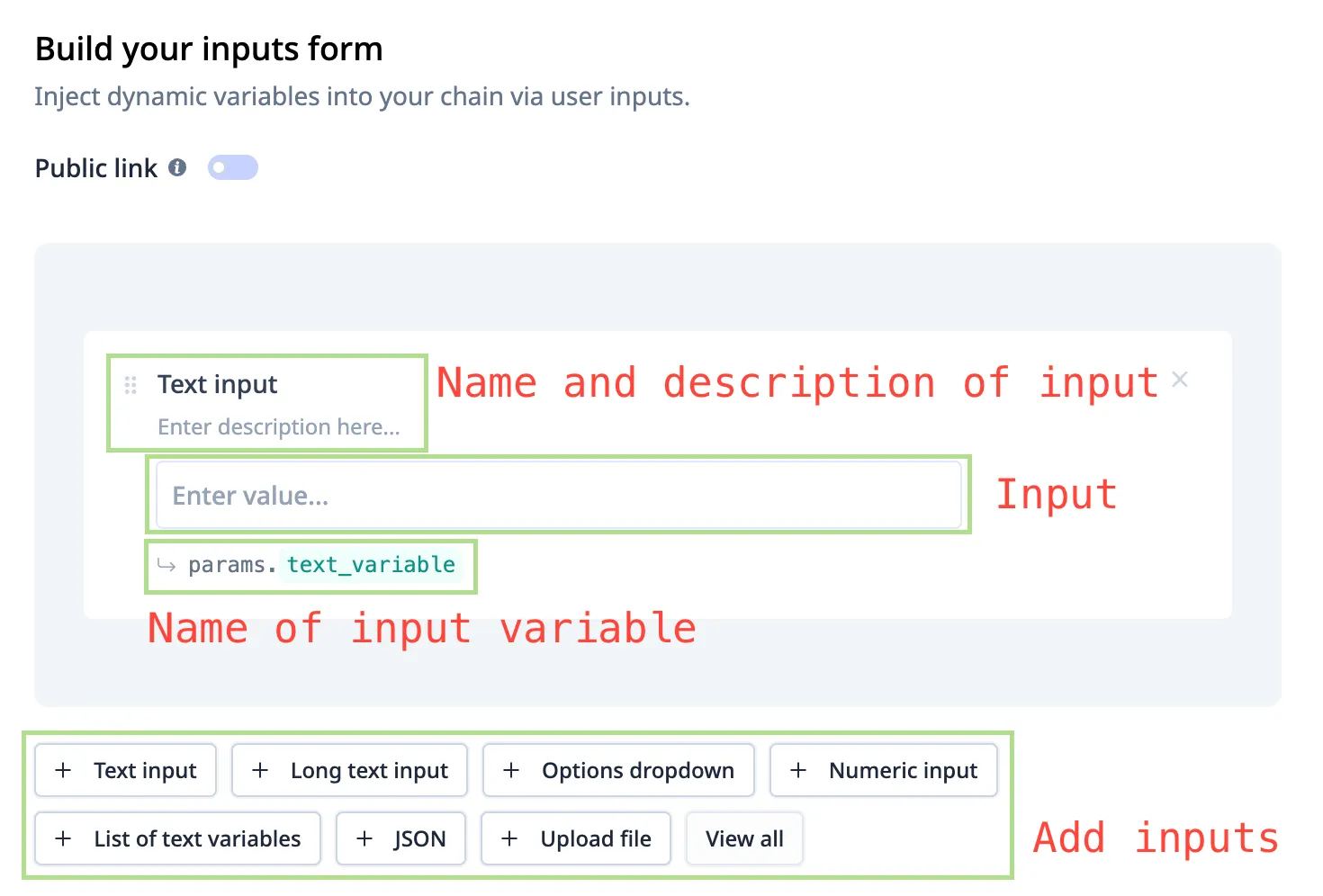Image resolution: width=1323 pixels, height=896 pixels.
Task: Edit the "Text input" title name
Action: click(x=218, y=385)
